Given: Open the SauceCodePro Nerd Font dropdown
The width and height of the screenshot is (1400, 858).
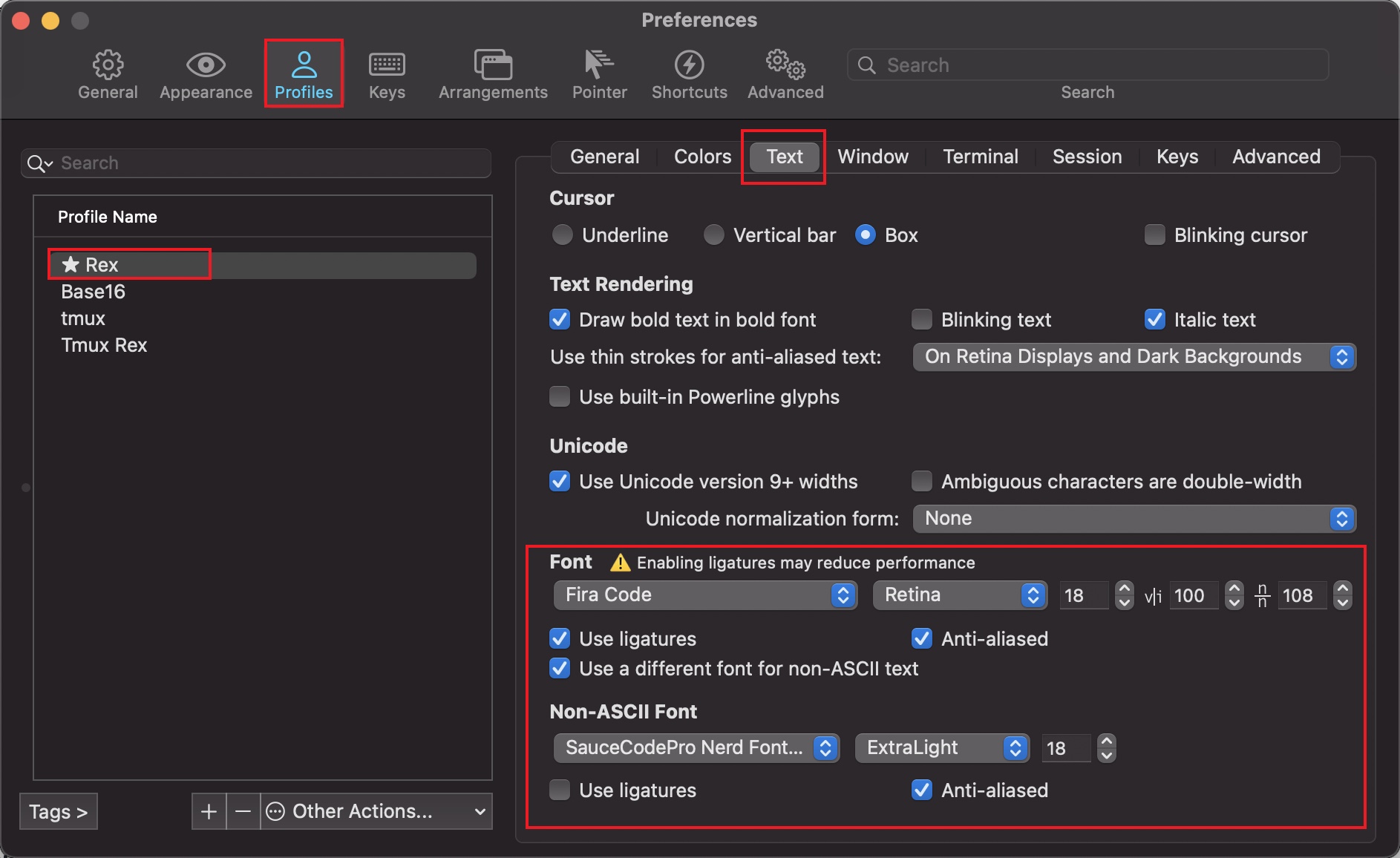Looking at the screenshot, I should tap(696, 748).
